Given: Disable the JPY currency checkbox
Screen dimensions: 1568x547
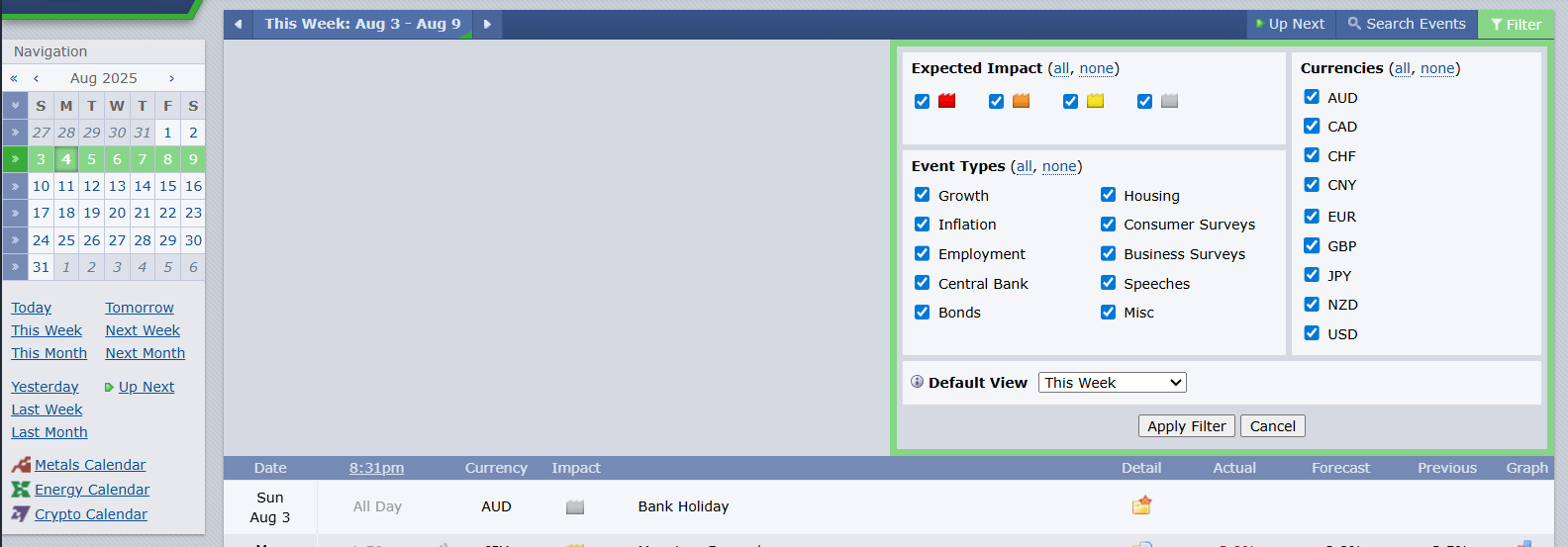Looking at the screenshot, I should [x=1312, y=275].
